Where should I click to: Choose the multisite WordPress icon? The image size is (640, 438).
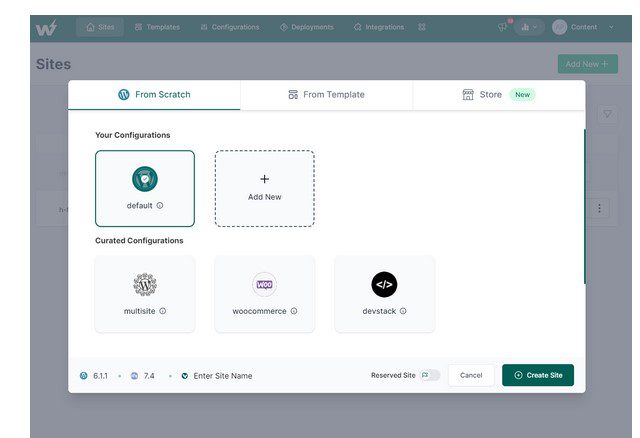[x=145, y=284]
